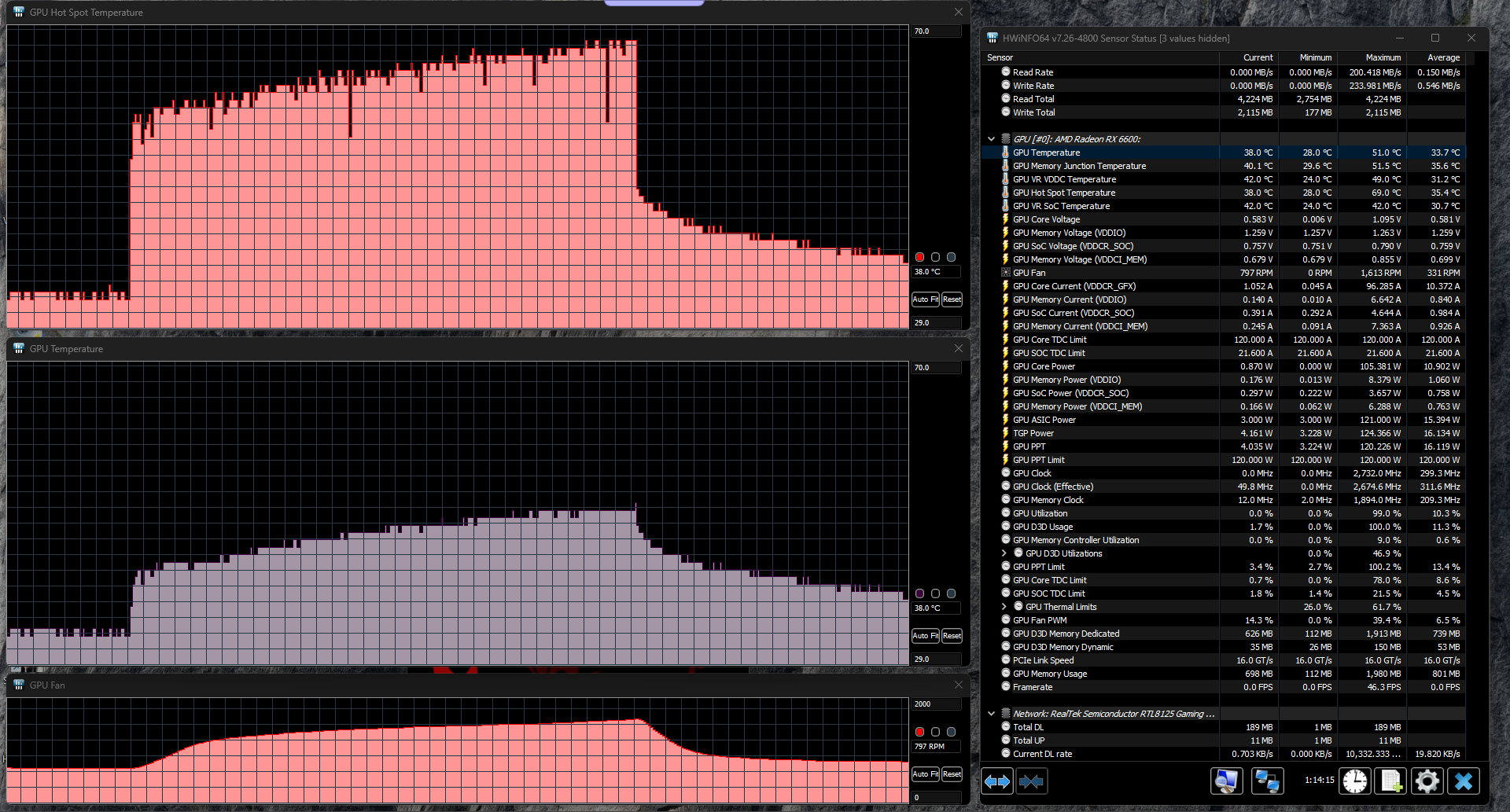Click the fan icon of GPU Fan row
This screenshot has width=1510, height=812.
(x=1005, y=273)
